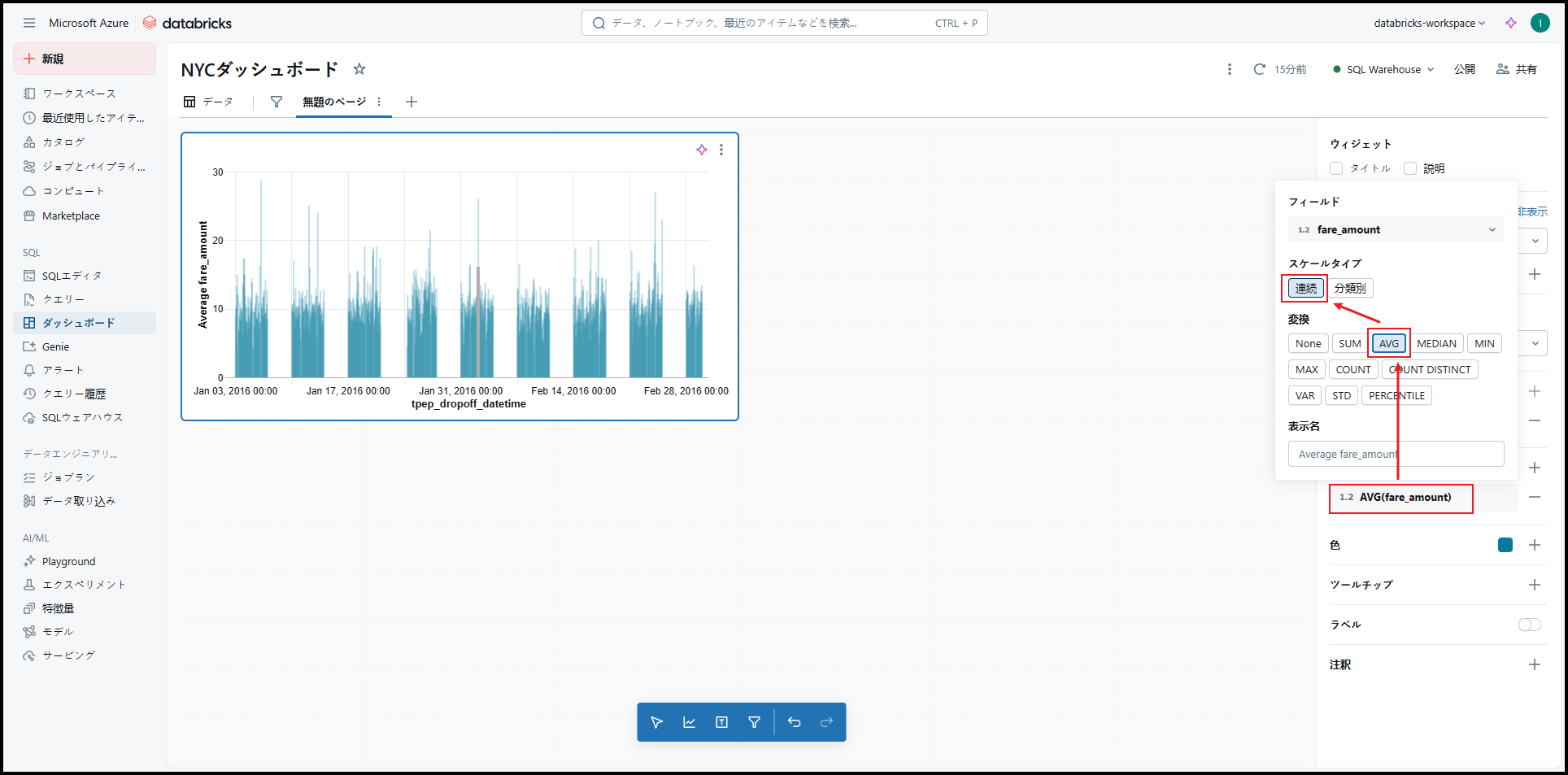Choose the MAX transform

coord(1307,370)
